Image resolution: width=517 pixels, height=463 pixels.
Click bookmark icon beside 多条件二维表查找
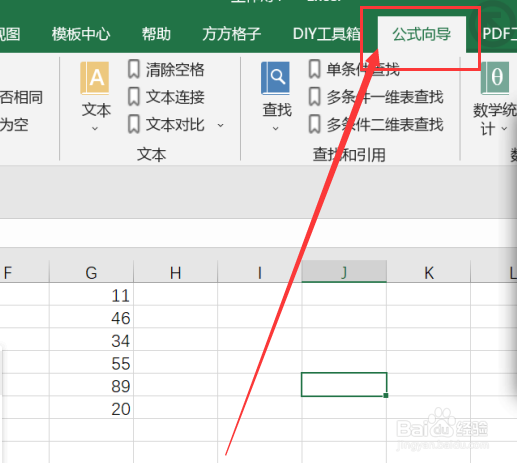coord(314,125)
